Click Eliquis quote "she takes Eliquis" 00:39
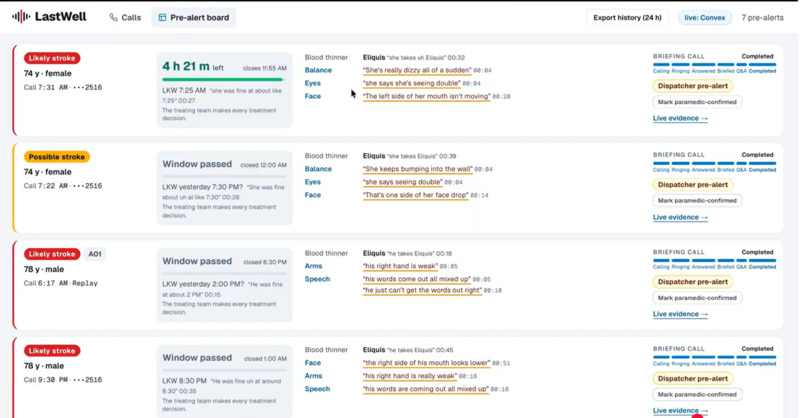This screenshot has width=806, height=418. point(410,156)
